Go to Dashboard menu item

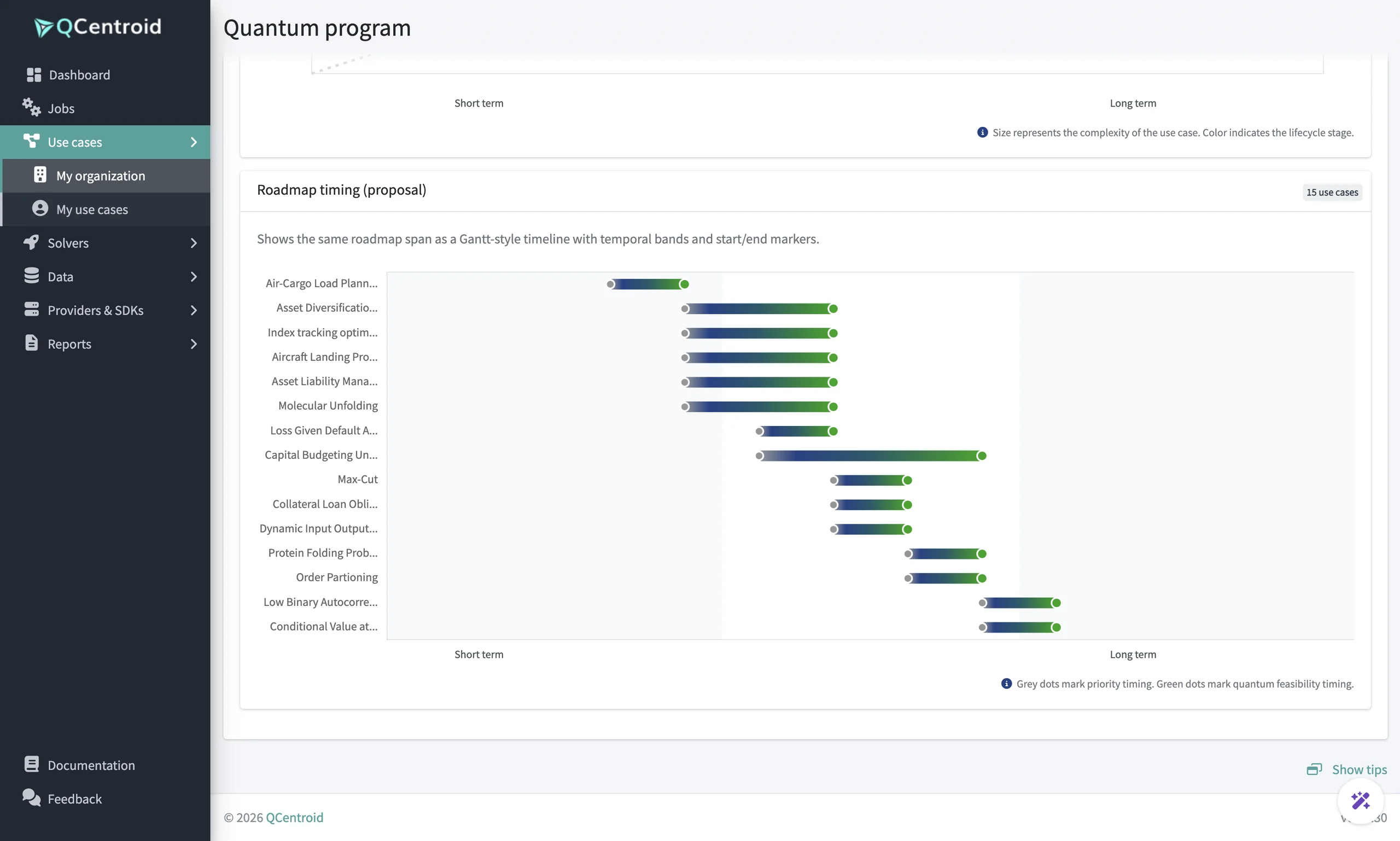pos(105,75)
